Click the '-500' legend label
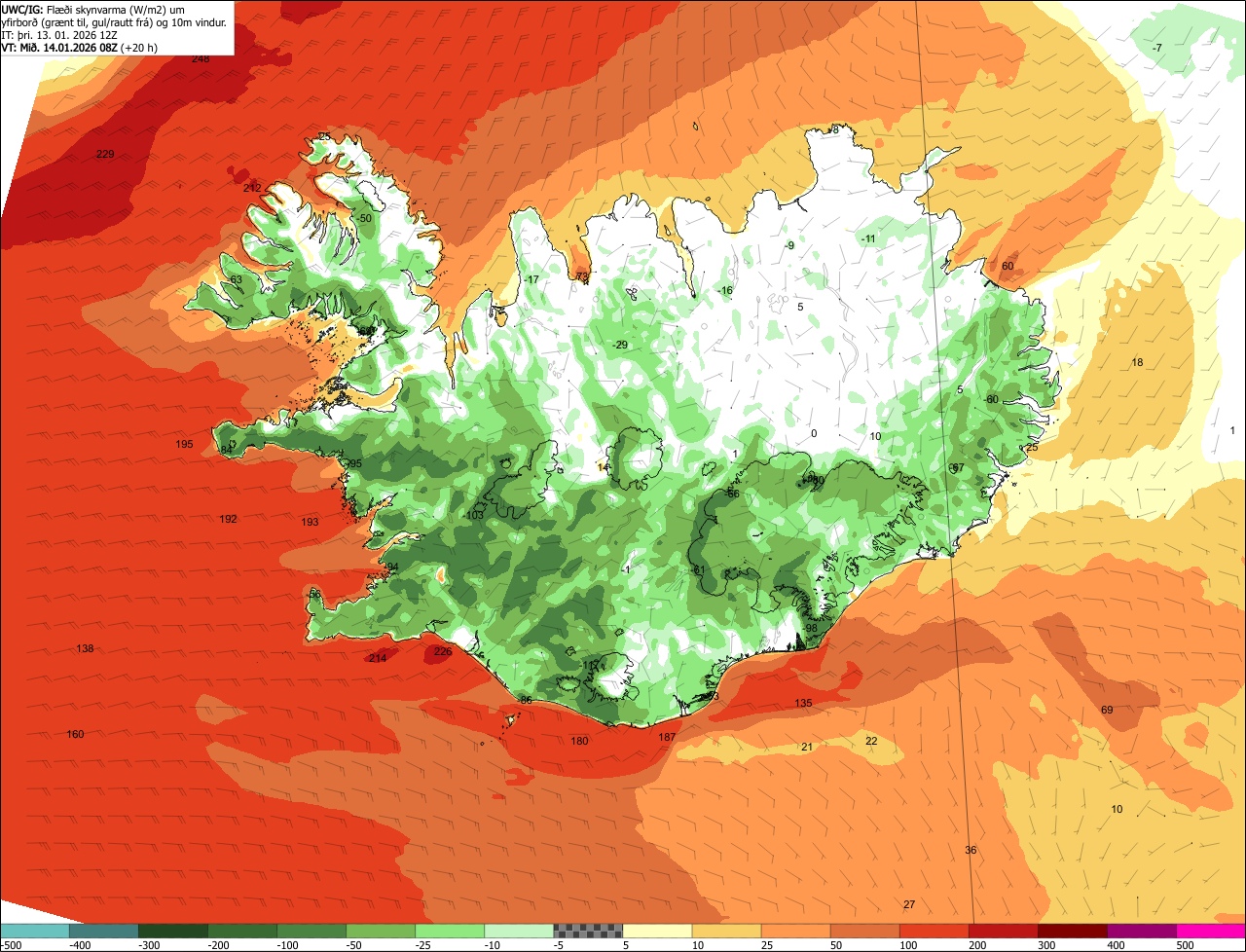This screenshot has width=1246, height=952. coord(12,945)
